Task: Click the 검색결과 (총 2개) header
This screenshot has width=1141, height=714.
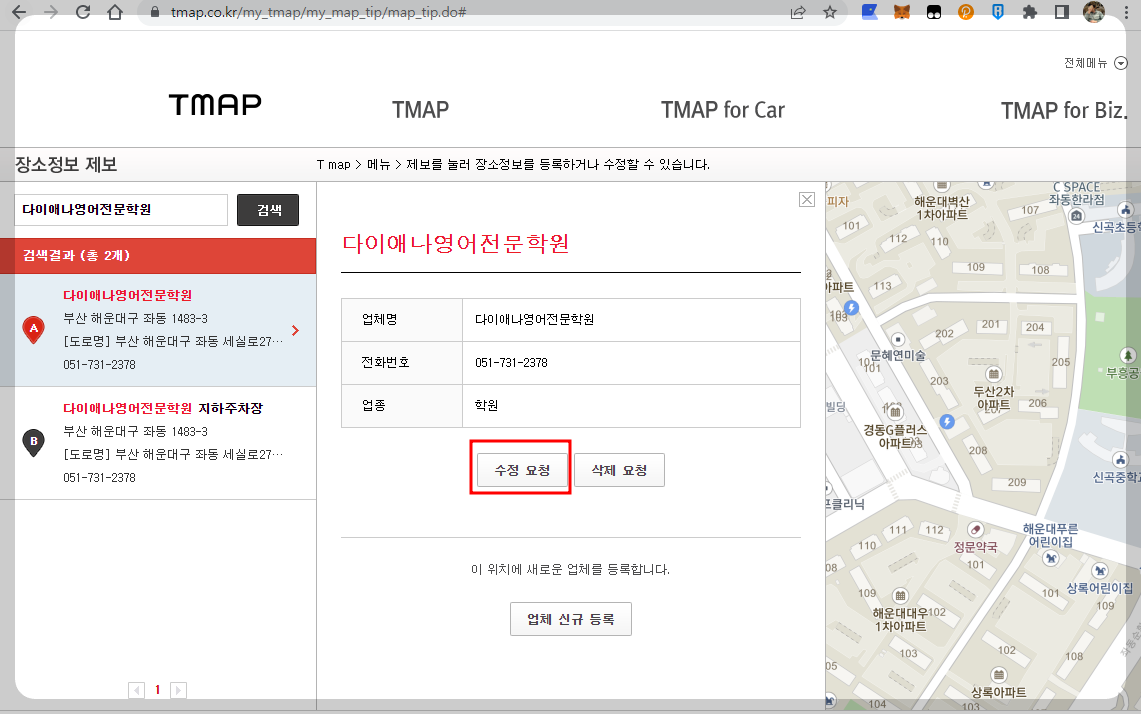Action: 158,255
